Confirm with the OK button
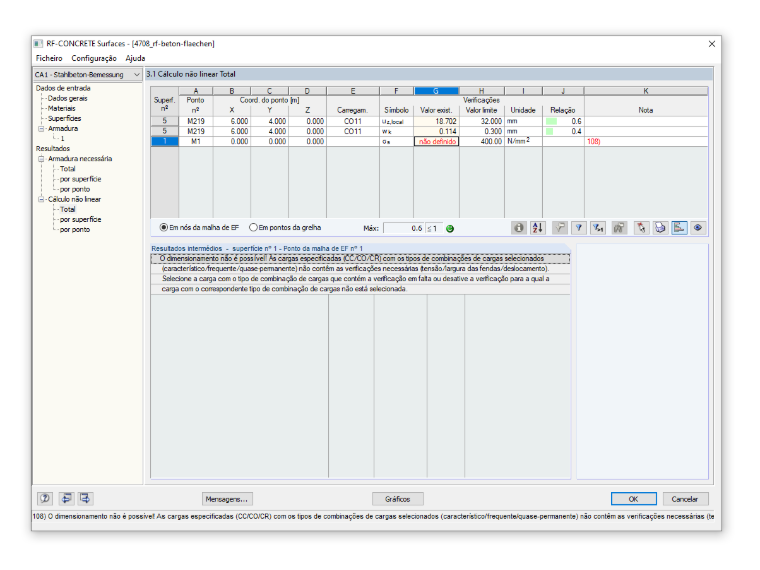The image size is (760, 570). coord(633,499)
